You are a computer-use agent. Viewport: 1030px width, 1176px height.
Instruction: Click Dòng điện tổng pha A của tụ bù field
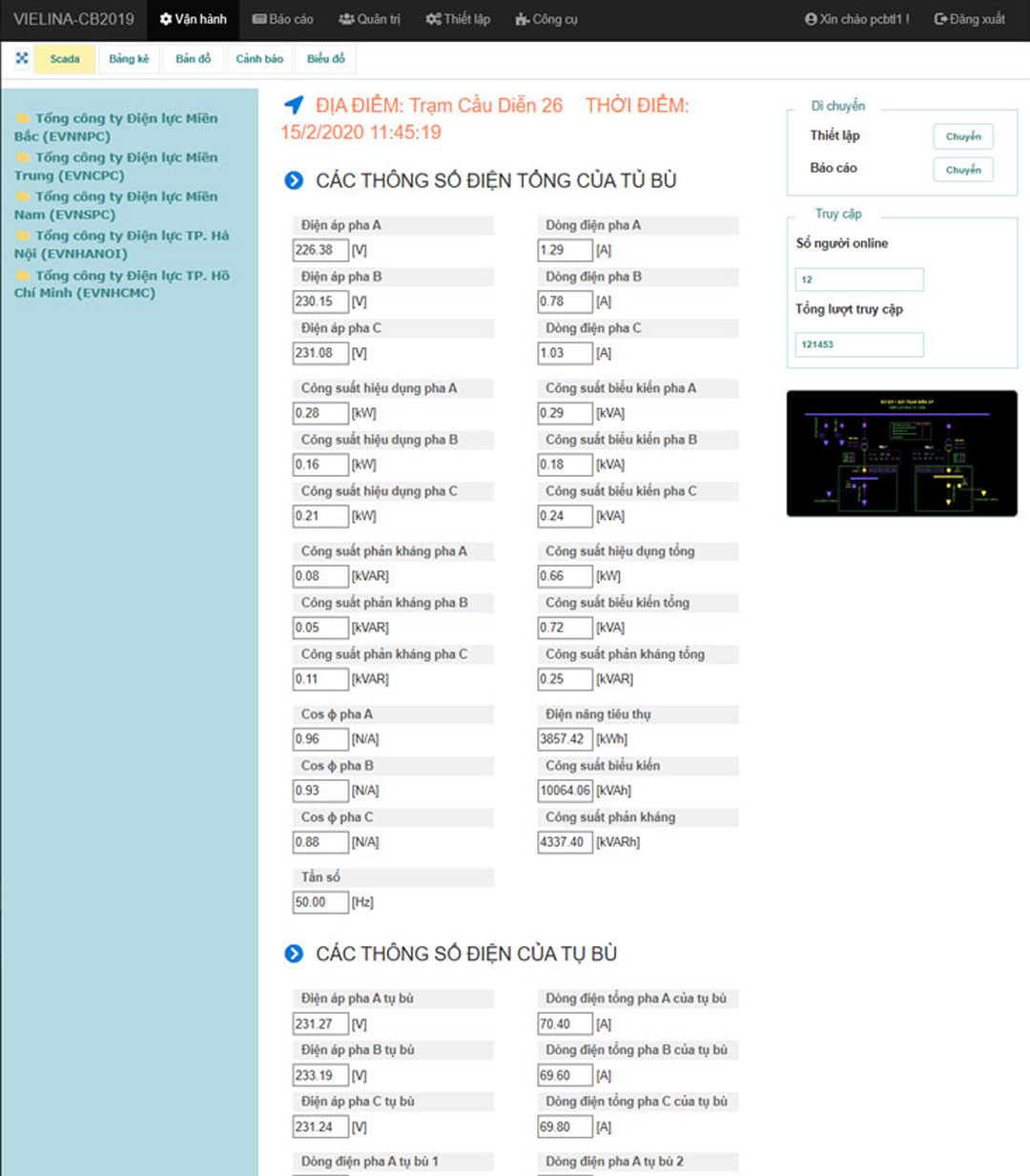click(x=566, y=1024)
